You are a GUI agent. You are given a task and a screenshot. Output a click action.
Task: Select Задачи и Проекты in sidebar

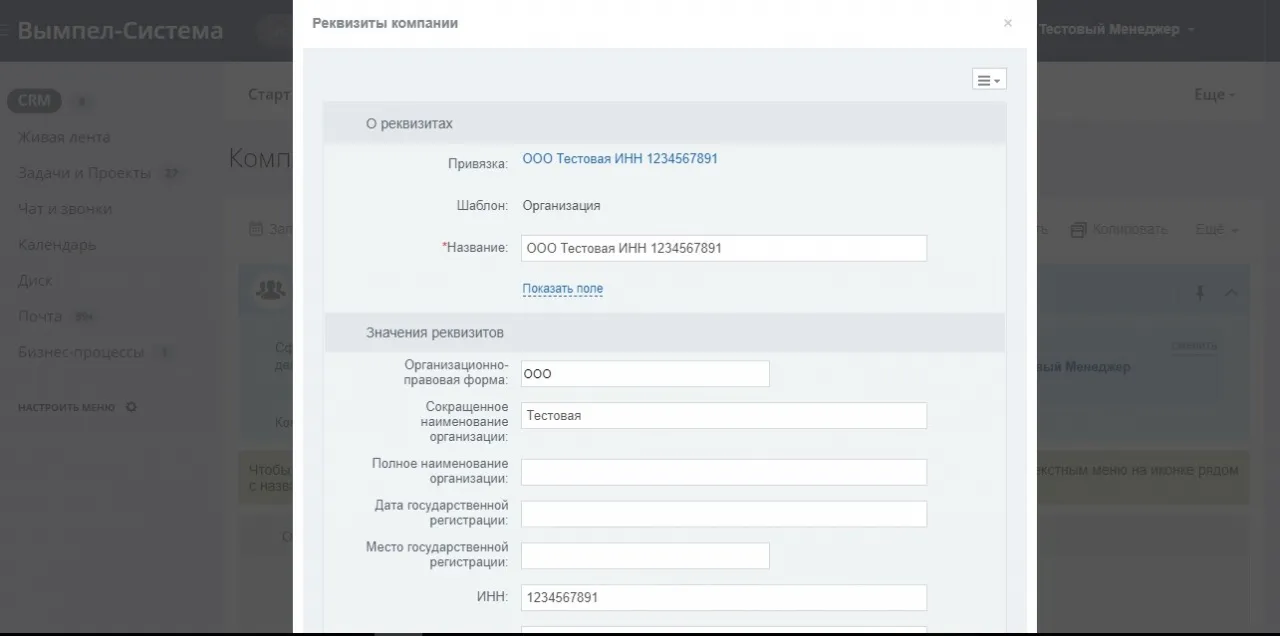pyautogui.click(x=85, y=173)
